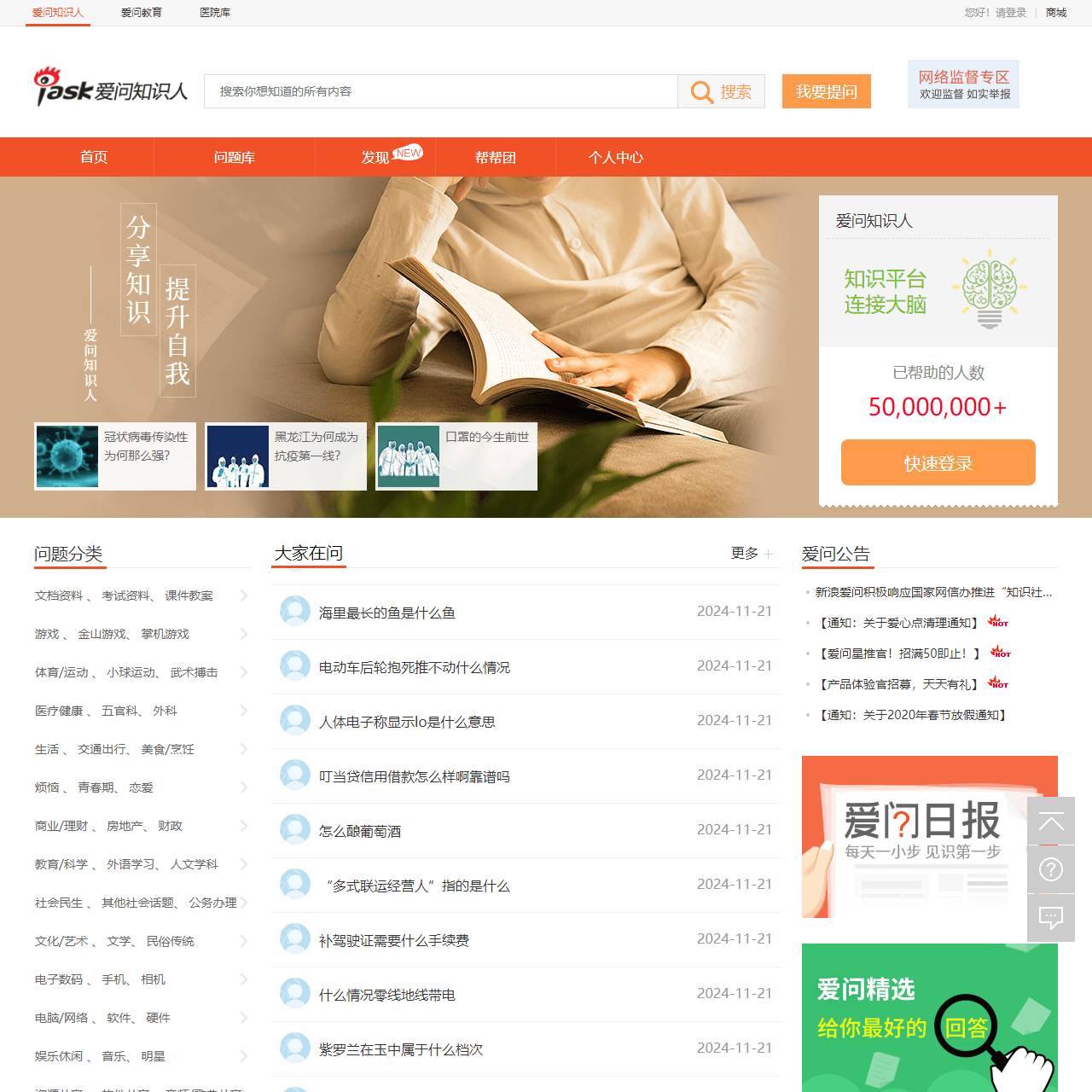The image size is (1092, 1092).
Task: Switch to the 医院库 top tab
Action: coord(215,13)
